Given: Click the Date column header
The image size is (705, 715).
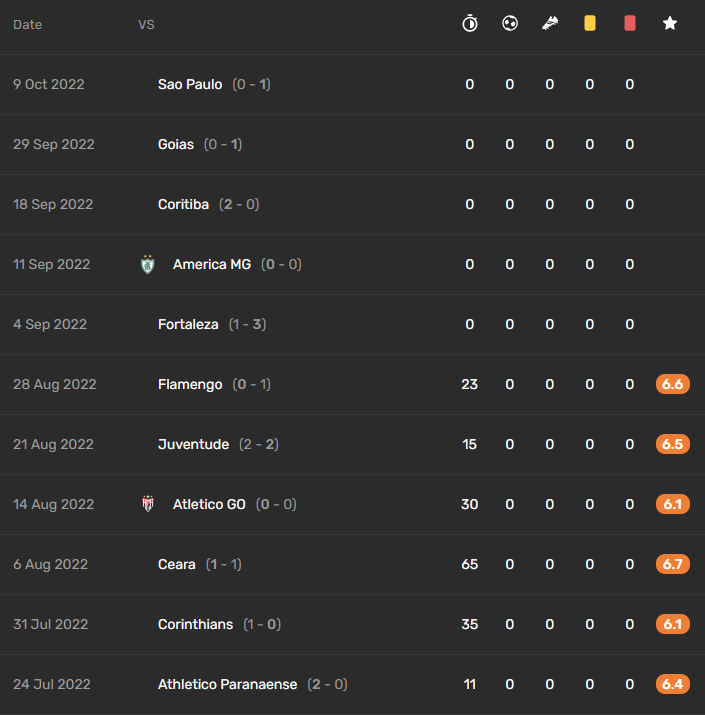Looking at the screenshot, I should (x=27, y=25).
